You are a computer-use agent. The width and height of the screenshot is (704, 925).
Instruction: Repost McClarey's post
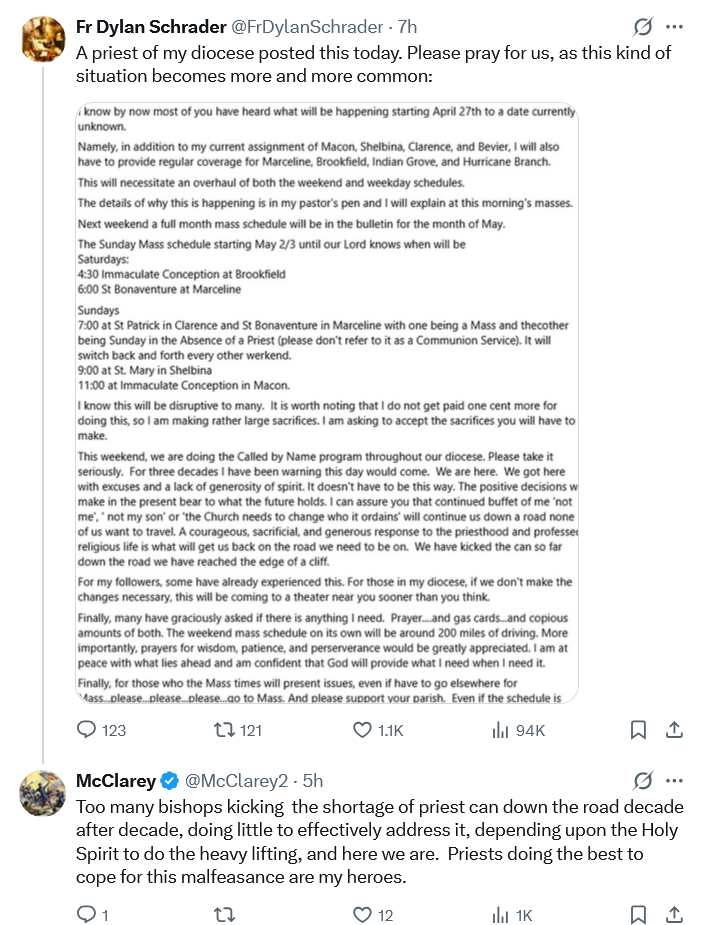225,915
